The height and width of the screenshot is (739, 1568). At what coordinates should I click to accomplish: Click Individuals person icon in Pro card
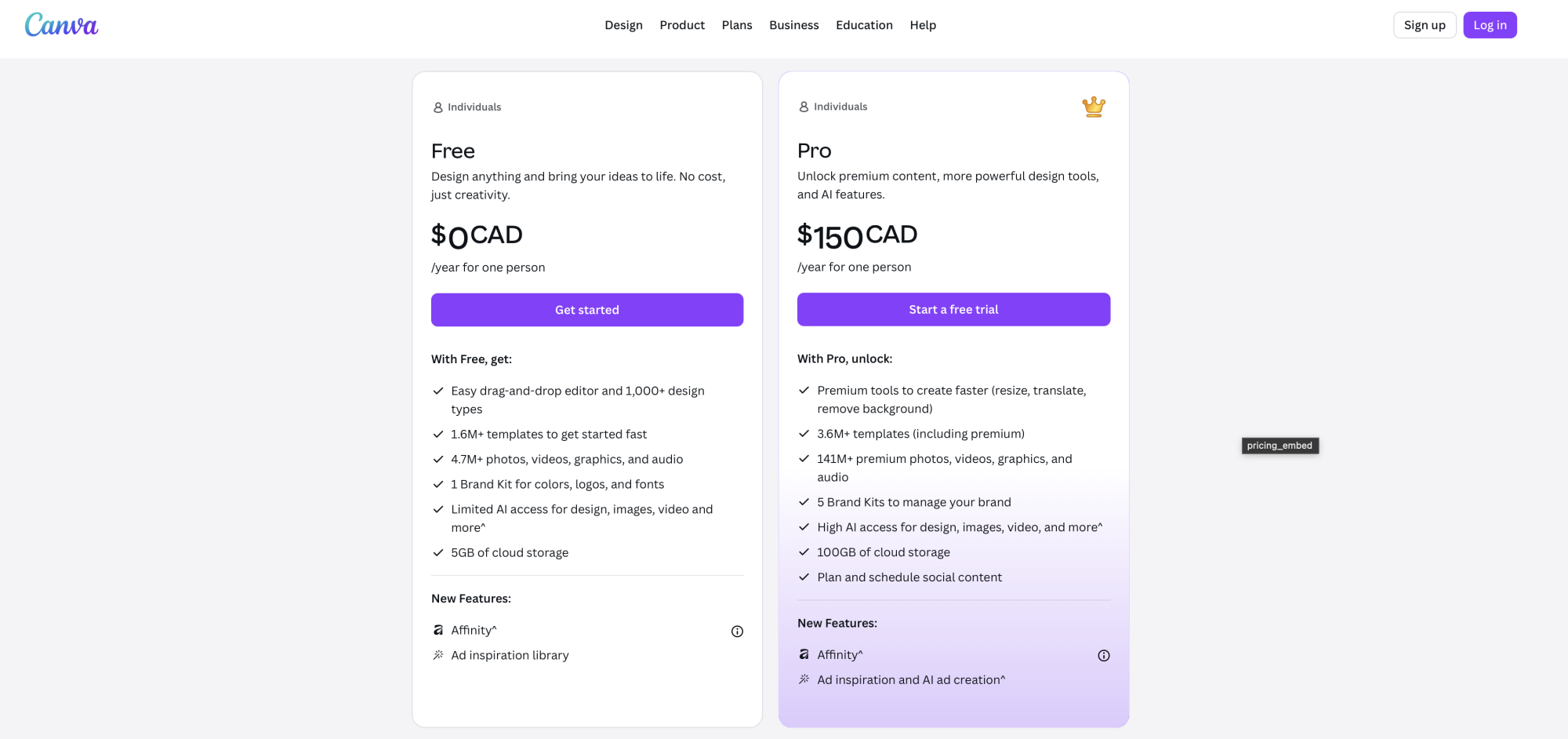pyautogui.click(x=804, y=107)
